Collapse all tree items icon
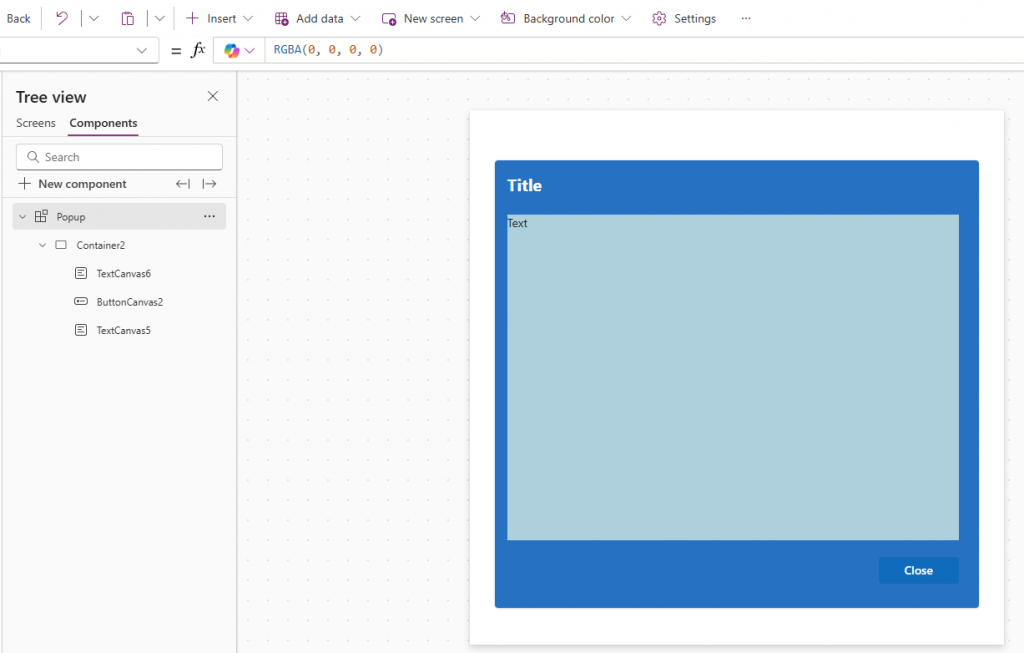This screenshot has height=653, width=1024. pos(183,184)
